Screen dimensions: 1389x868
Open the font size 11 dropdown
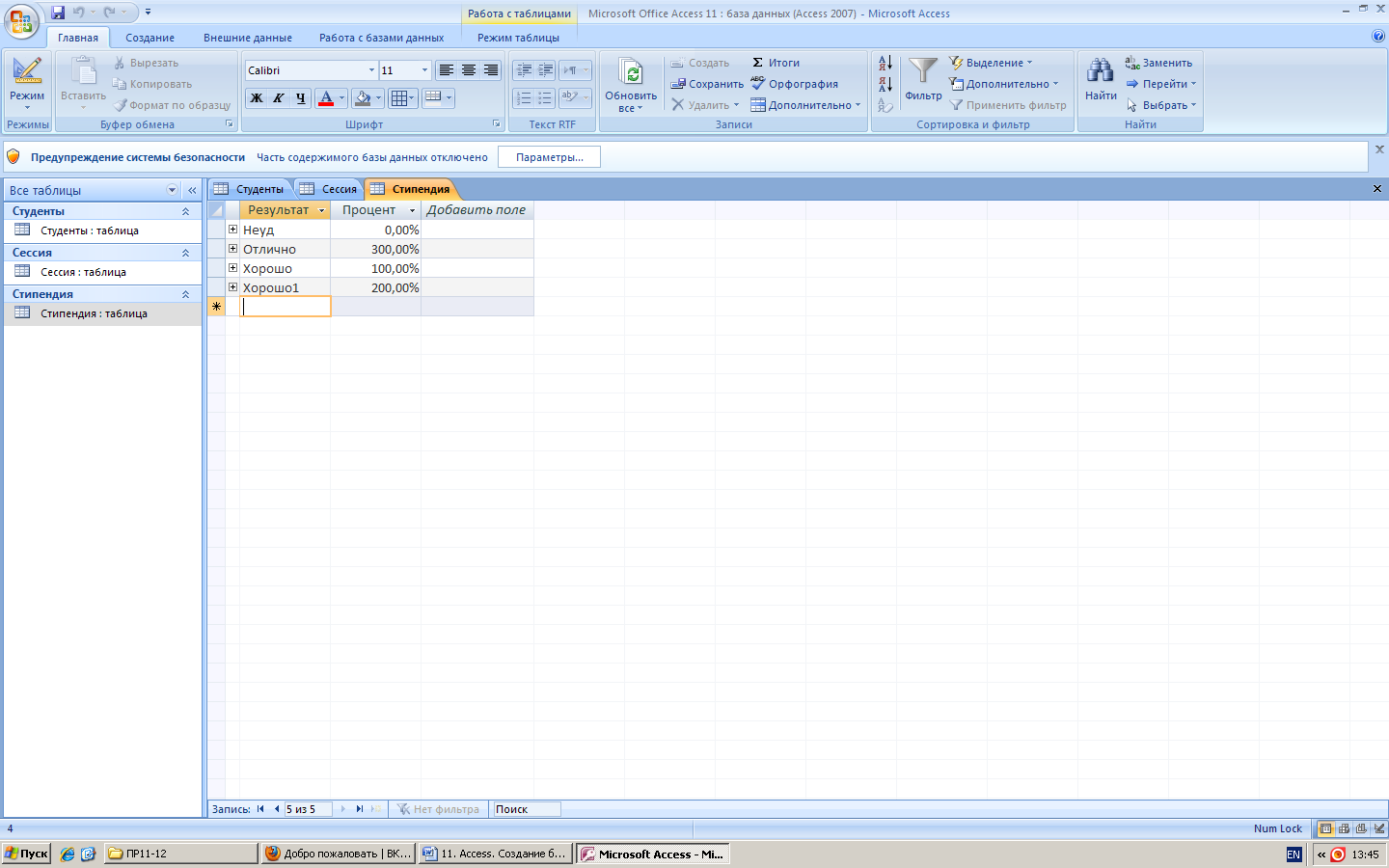tap(424, 70)
